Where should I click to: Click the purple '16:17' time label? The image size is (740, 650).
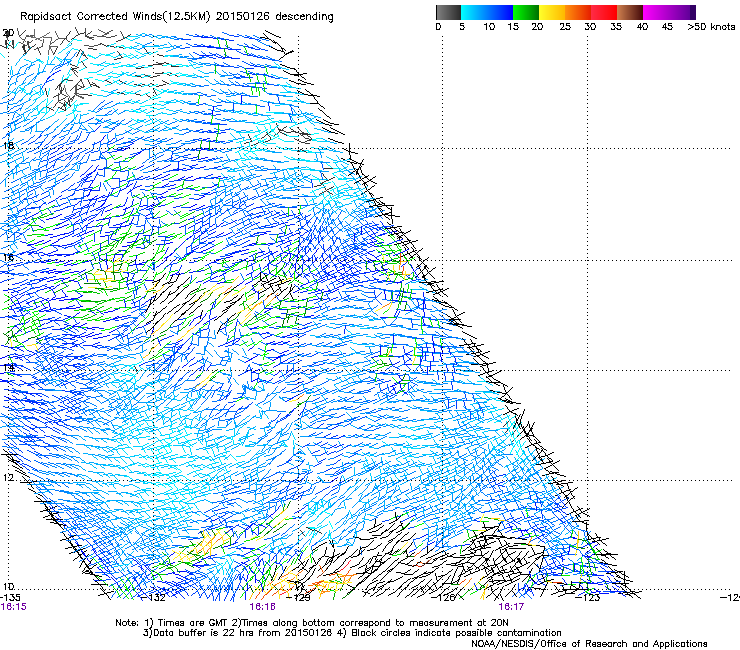pos(511,607)
